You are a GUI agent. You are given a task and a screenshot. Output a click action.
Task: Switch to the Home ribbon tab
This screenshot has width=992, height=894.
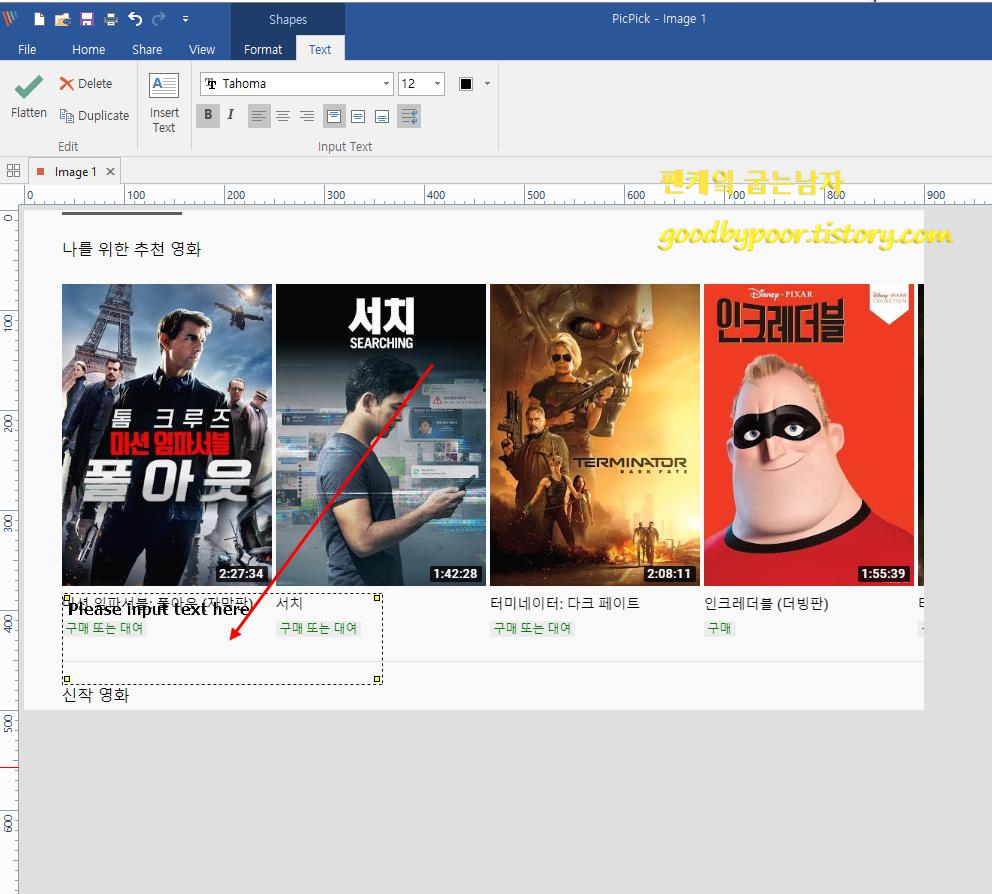click(89, 49)
